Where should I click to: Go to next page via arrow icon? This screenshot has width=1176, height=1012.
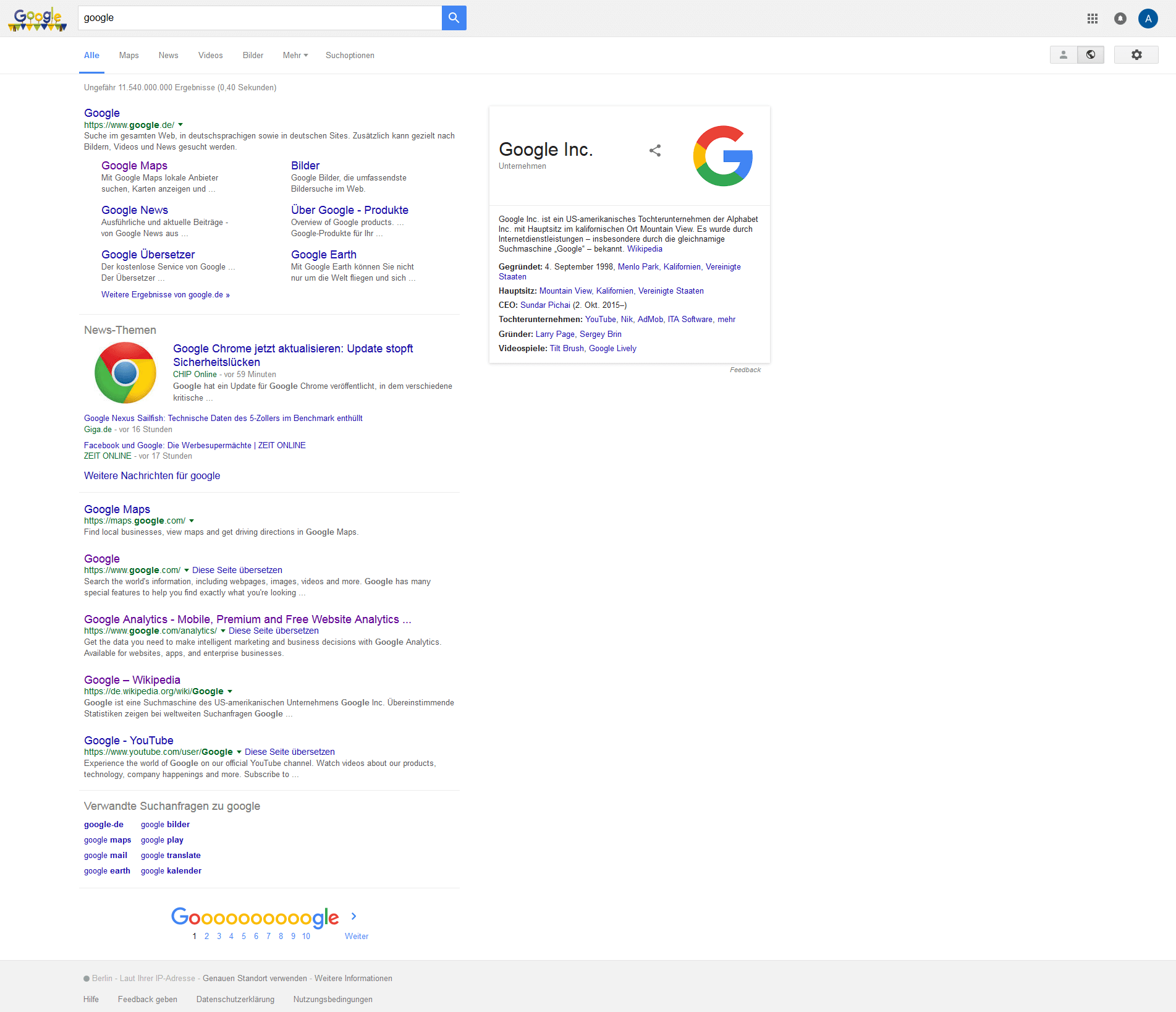pos(353,916)
